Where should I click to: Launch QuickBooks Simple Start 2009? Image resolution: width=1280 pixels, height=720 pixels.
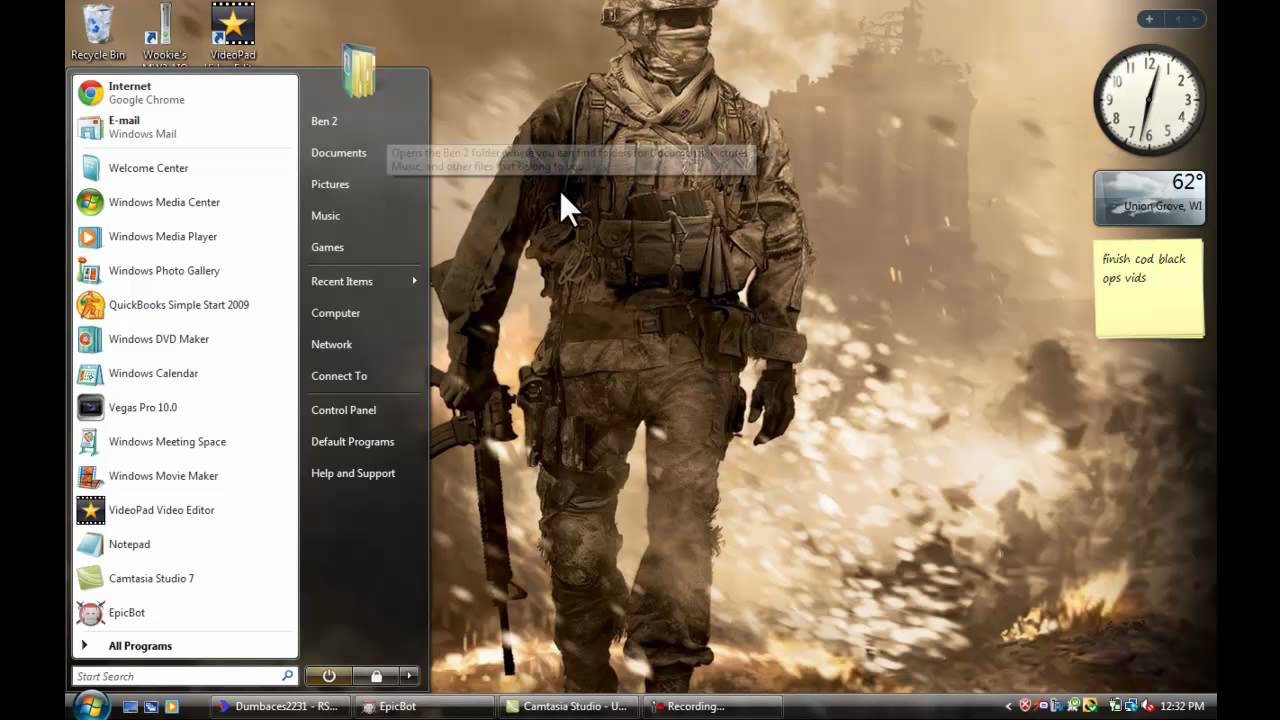pos(185,305)
